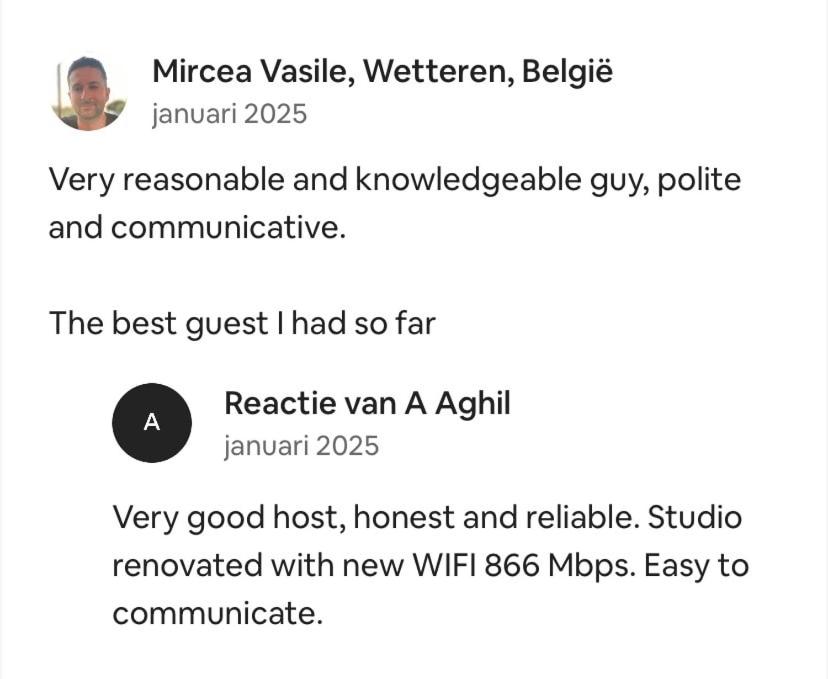Click the text 'and communicative.'
The height and width of the screenshot is (679, 828).
pos(197,228)
